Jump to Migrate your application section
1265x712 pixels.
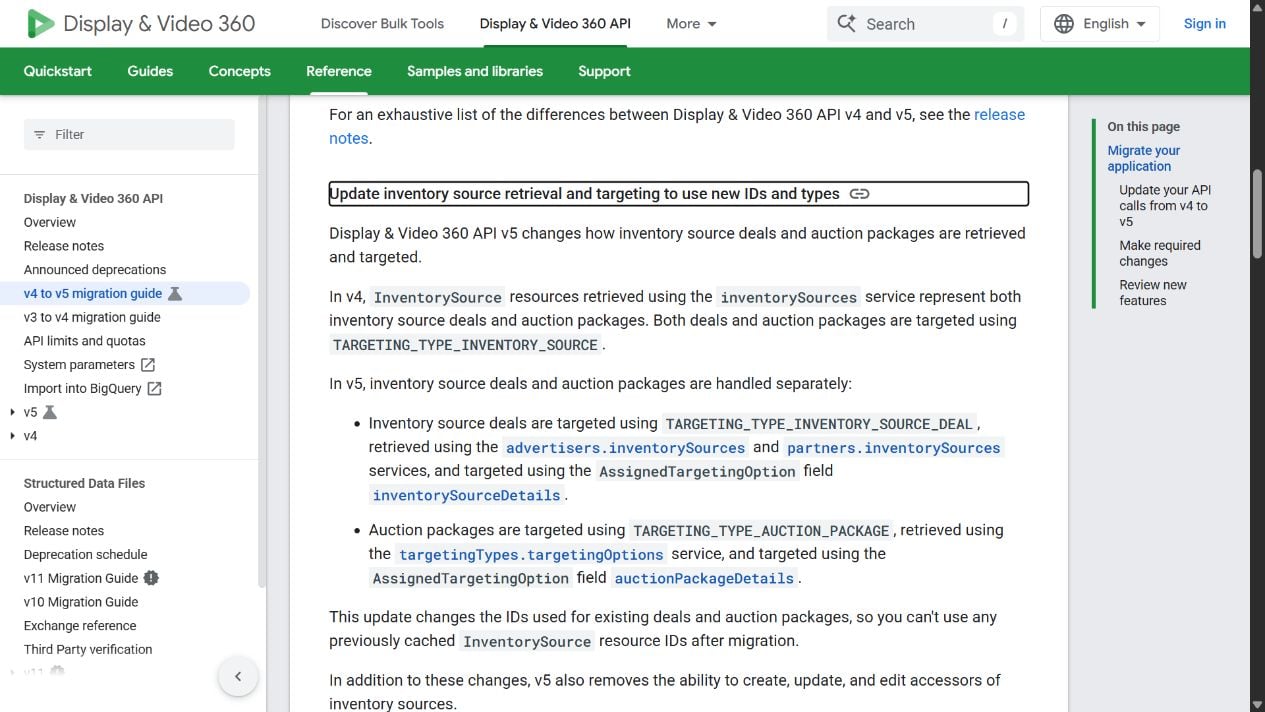coord(1144,158)
